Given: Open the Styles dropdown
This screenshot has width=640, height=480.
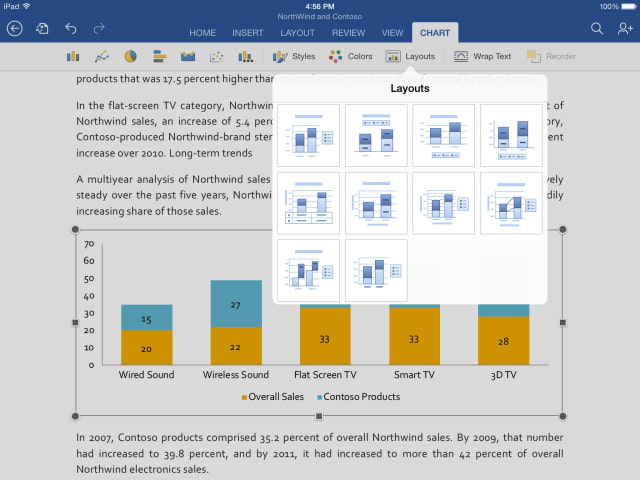Looking at the screenshot, I should pos(294,57).
